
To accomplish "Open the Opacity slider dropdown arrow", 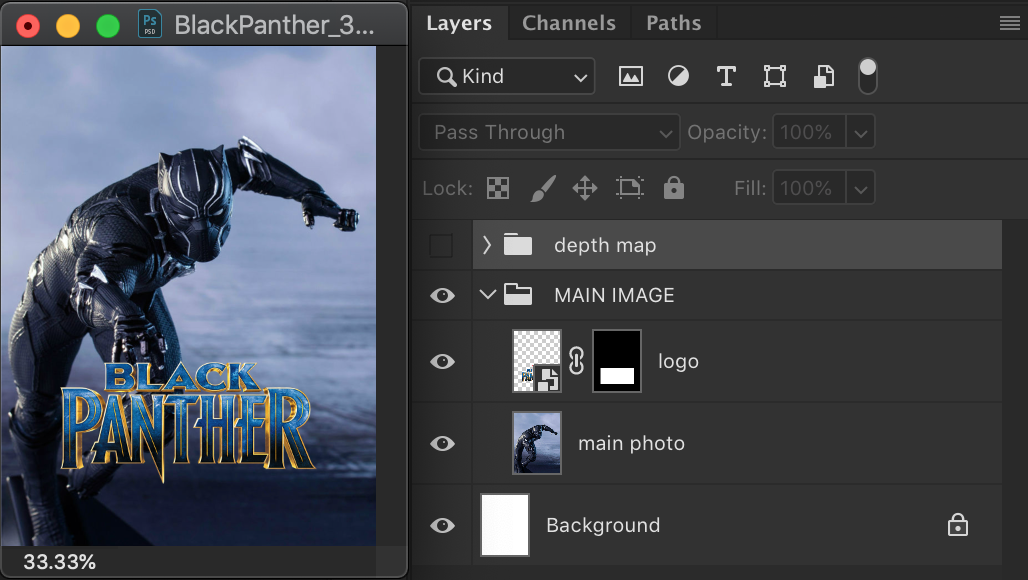I will click(x=861, y=132).
